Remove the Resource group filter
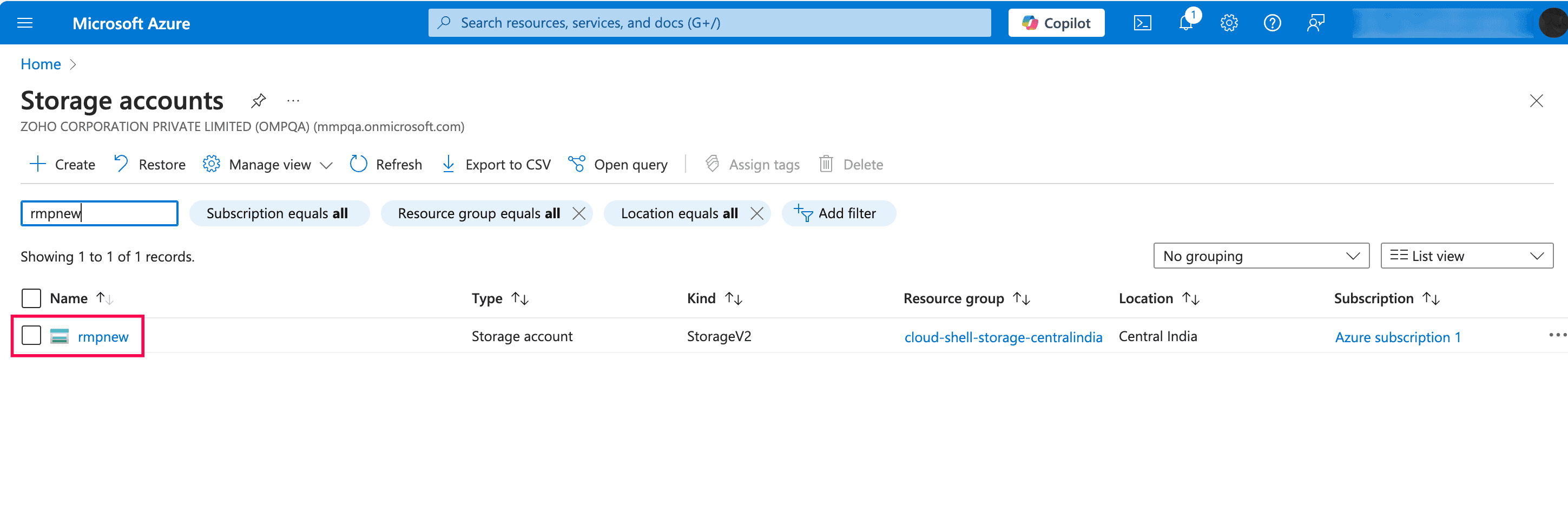This screenshot has height=509, width=1568. point(579,214)
